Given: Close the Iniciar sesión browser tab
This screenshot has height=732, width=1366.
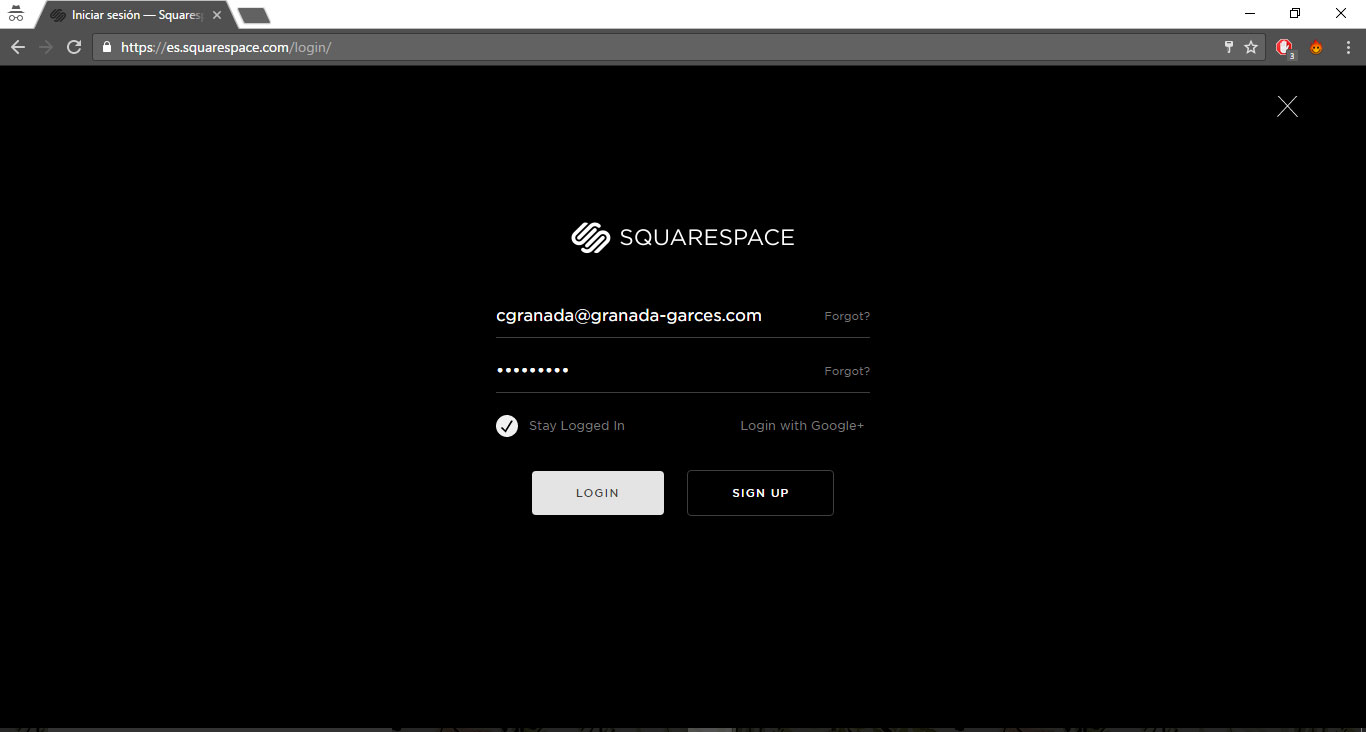Looking at the screenshot, I should pos(217,15).
